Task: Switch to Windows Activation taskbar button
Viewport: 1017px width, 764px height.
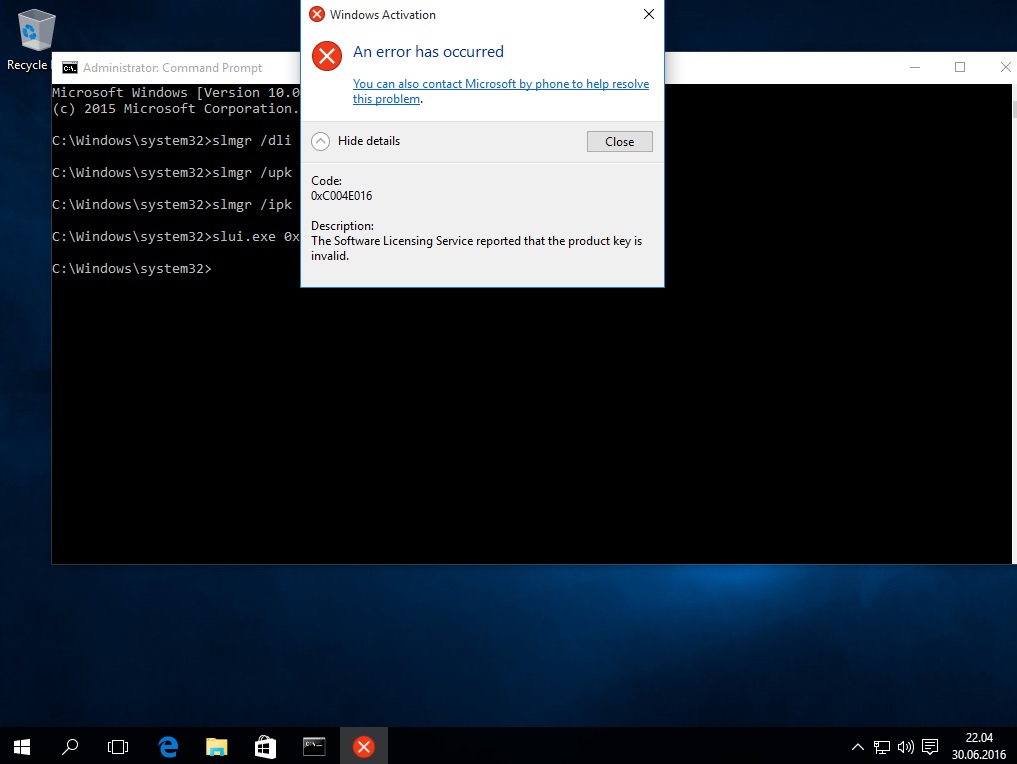Action: click(x=364, y=746)
